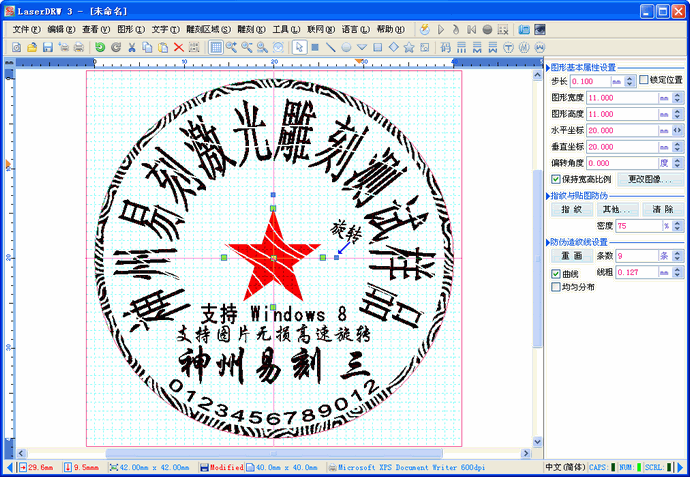Click the Paste clipboard icon
The image size is (690, 477).
pos(163,47)
